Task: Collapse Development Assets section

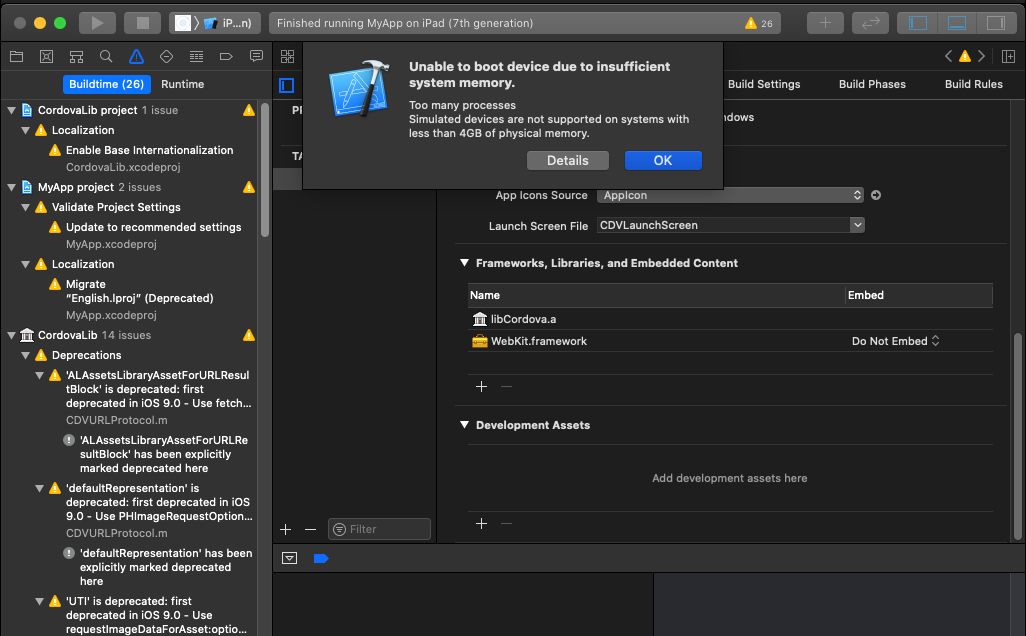Action: coord(465,425)
